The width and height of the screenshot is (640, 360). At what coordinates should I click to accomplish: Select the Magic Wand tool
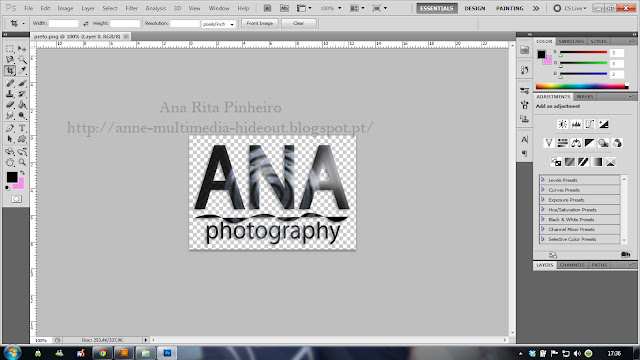point(22,60)
